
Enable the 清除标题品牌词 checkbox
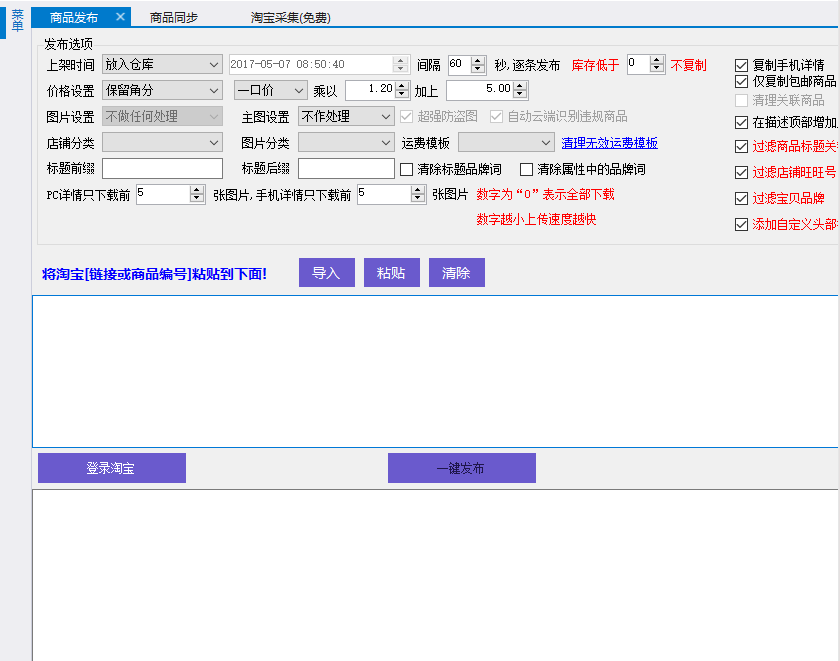pyautogui.click(x=407, y=169)
